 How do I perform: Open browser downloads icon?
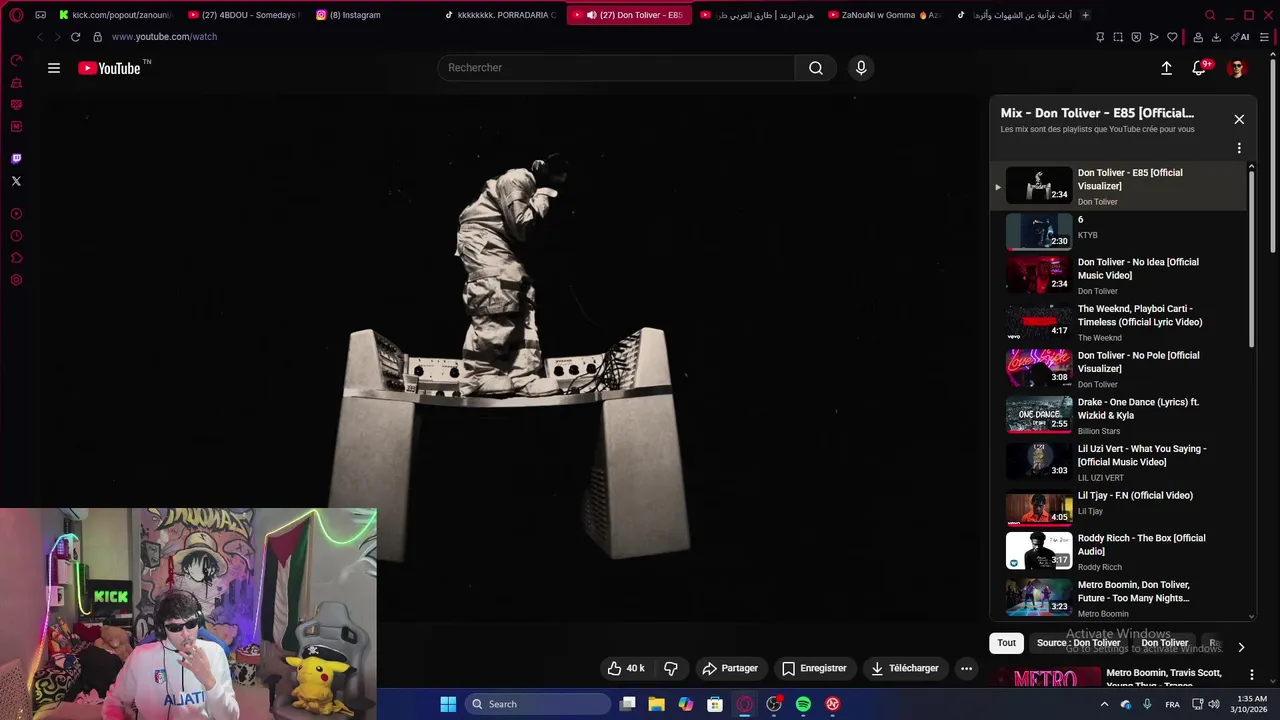[x=1216, y=37]
